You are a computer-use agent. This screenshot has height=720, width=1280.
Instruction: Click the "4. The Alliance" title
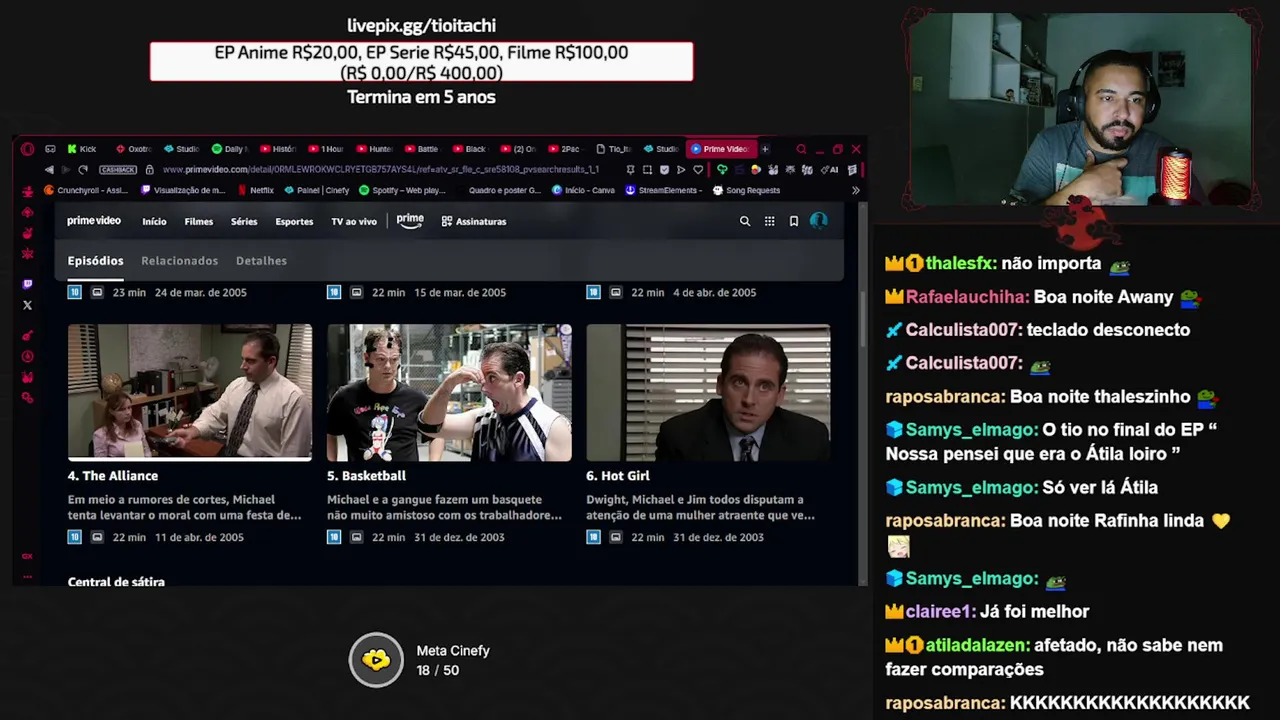click(x=113, y=476)
